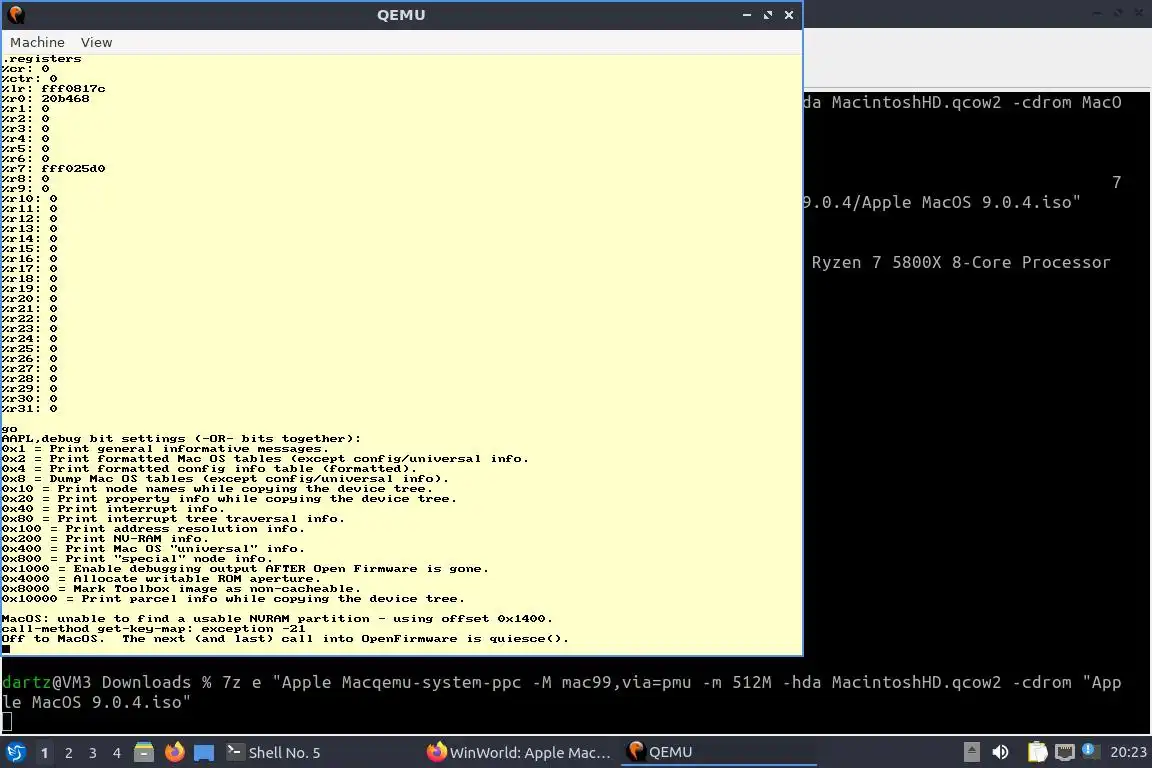Switch to workspace 4

[x=116, y=753]
